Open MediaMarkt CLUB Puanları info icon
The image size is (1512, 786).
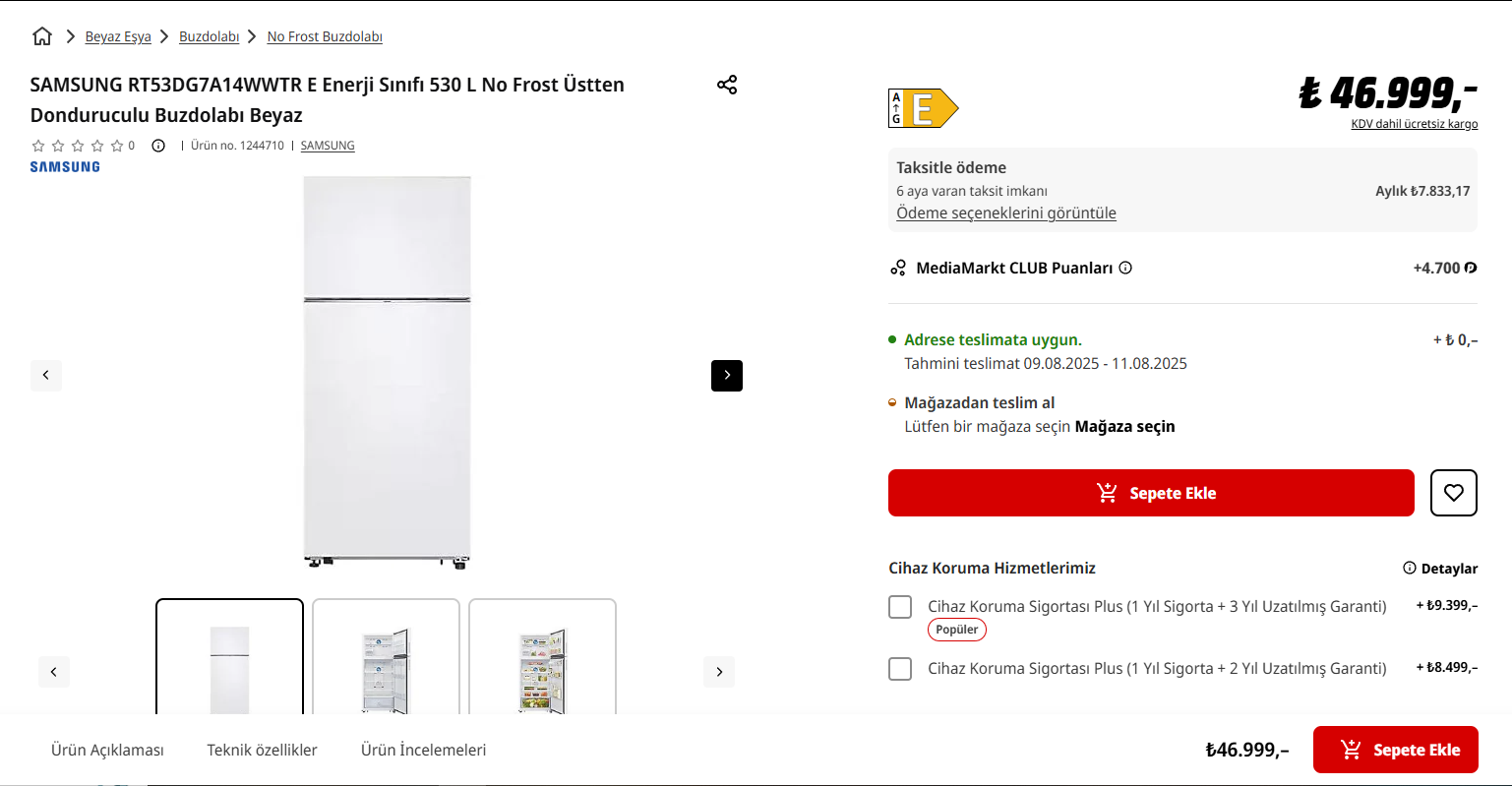coord(1125,268)
